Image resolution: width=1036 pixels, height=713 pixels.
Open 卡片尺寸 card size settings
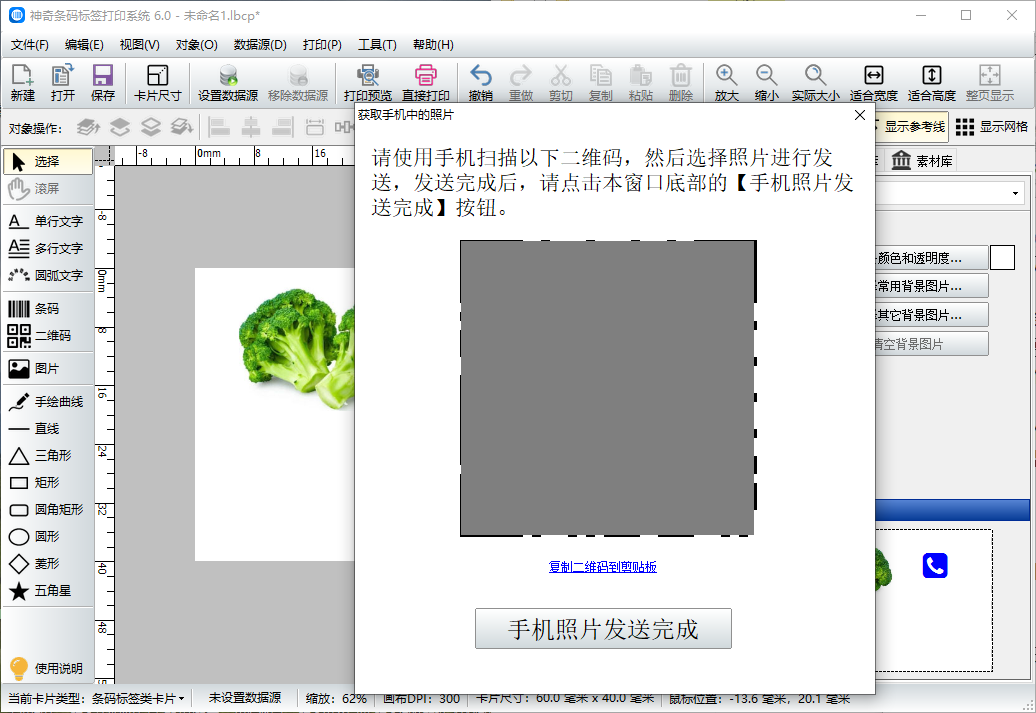[x=157, y=83]
